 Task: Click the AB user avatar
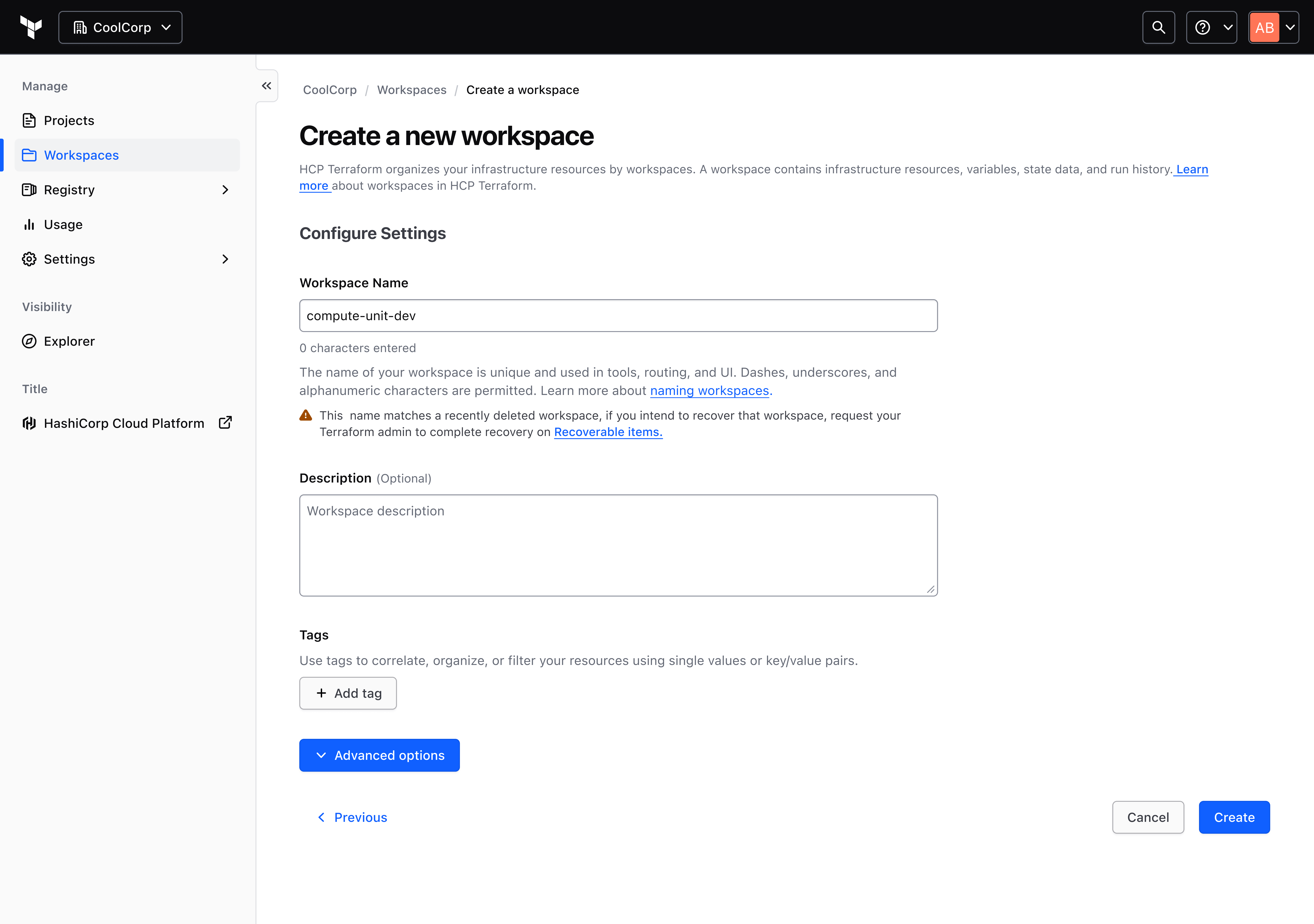click(1264, 27)
